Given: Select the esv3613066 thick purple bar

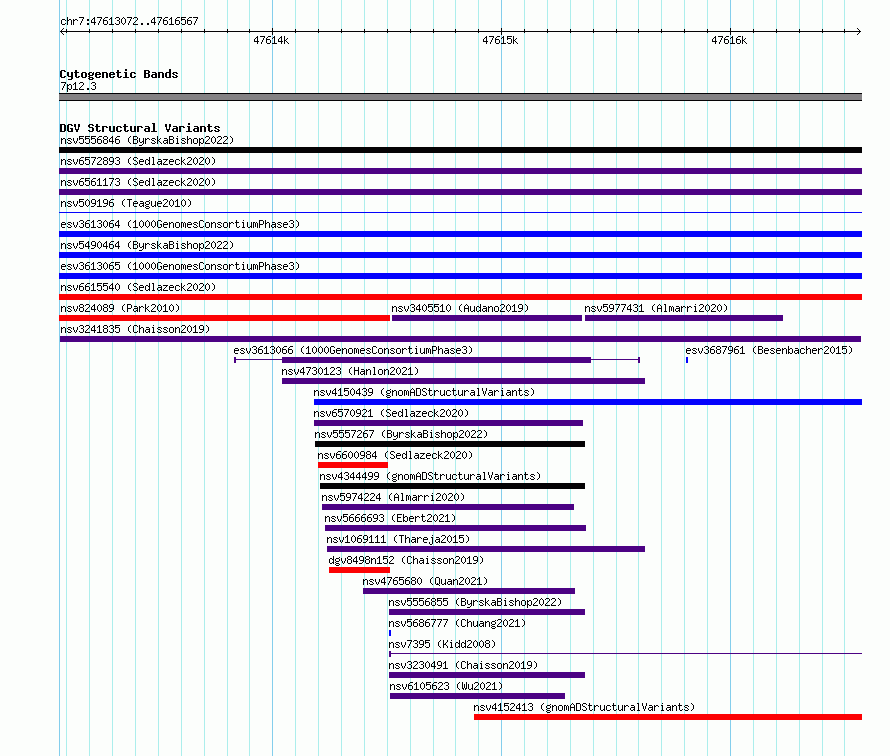Looking at the screenshot, I should (436, 360).
